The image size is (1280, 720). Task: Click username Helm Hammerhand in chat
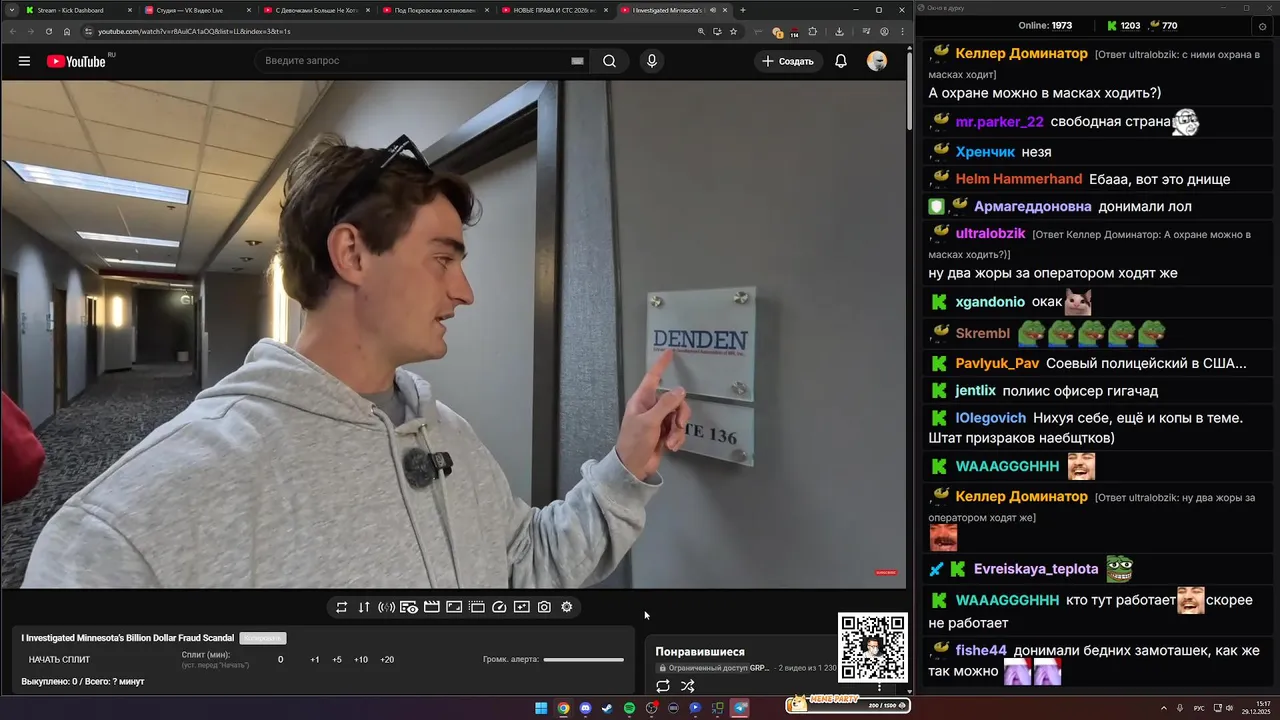(x=1018, y=179)
